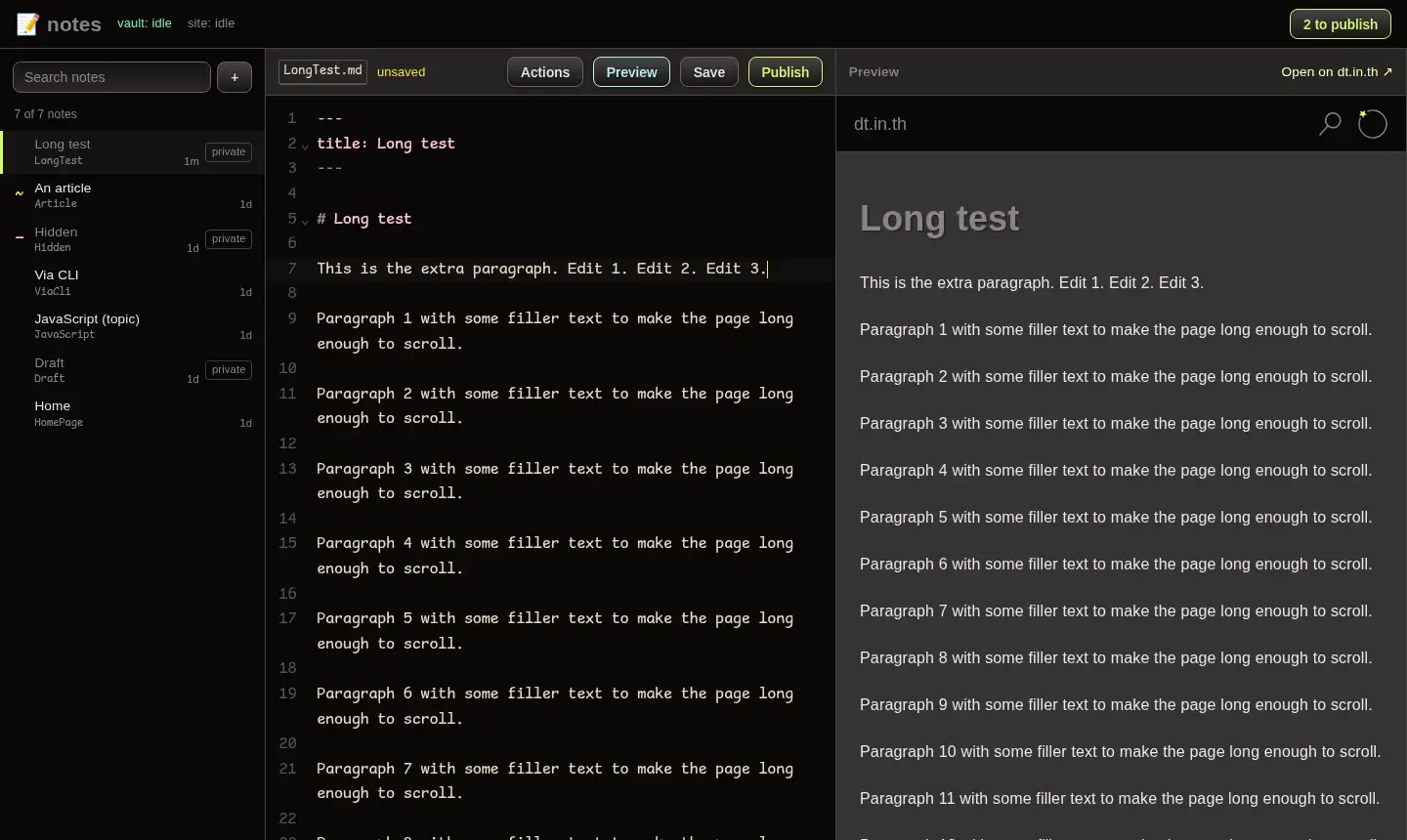Focus the Search notes field
The image size is (1407, 840).
(x=111, y=77)
